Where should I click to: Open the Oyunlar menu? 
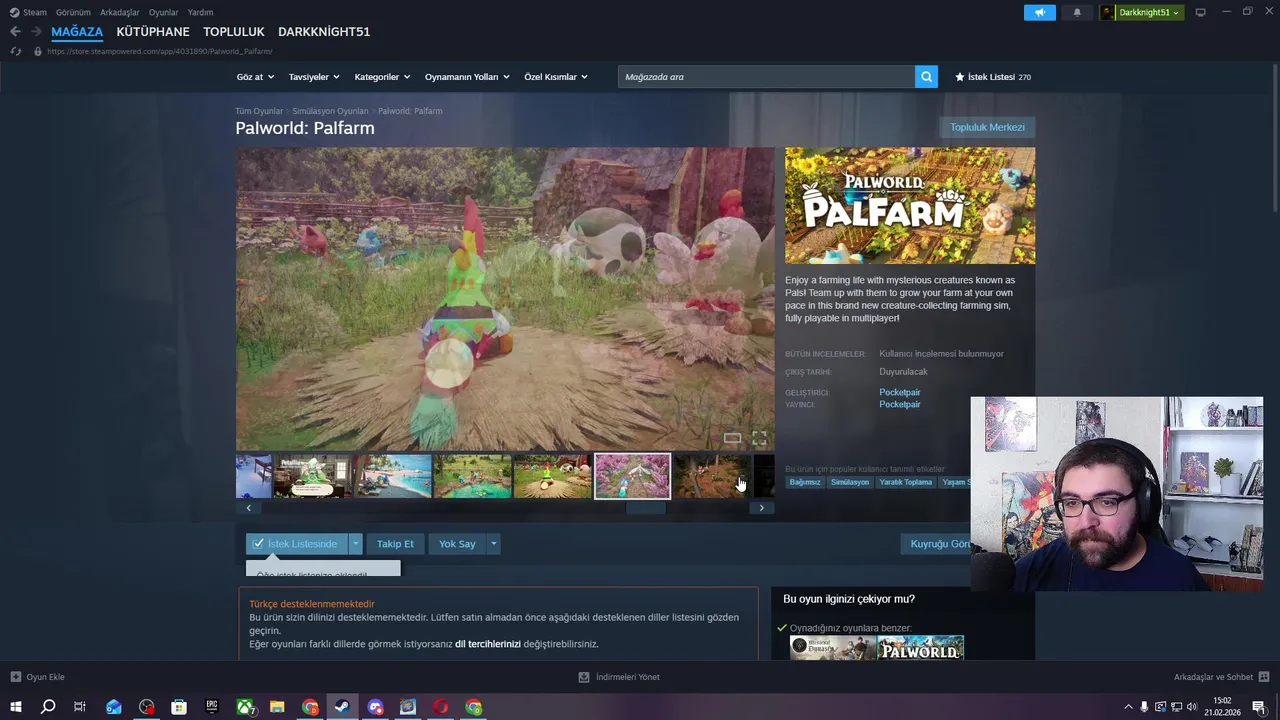pos(164,12)
